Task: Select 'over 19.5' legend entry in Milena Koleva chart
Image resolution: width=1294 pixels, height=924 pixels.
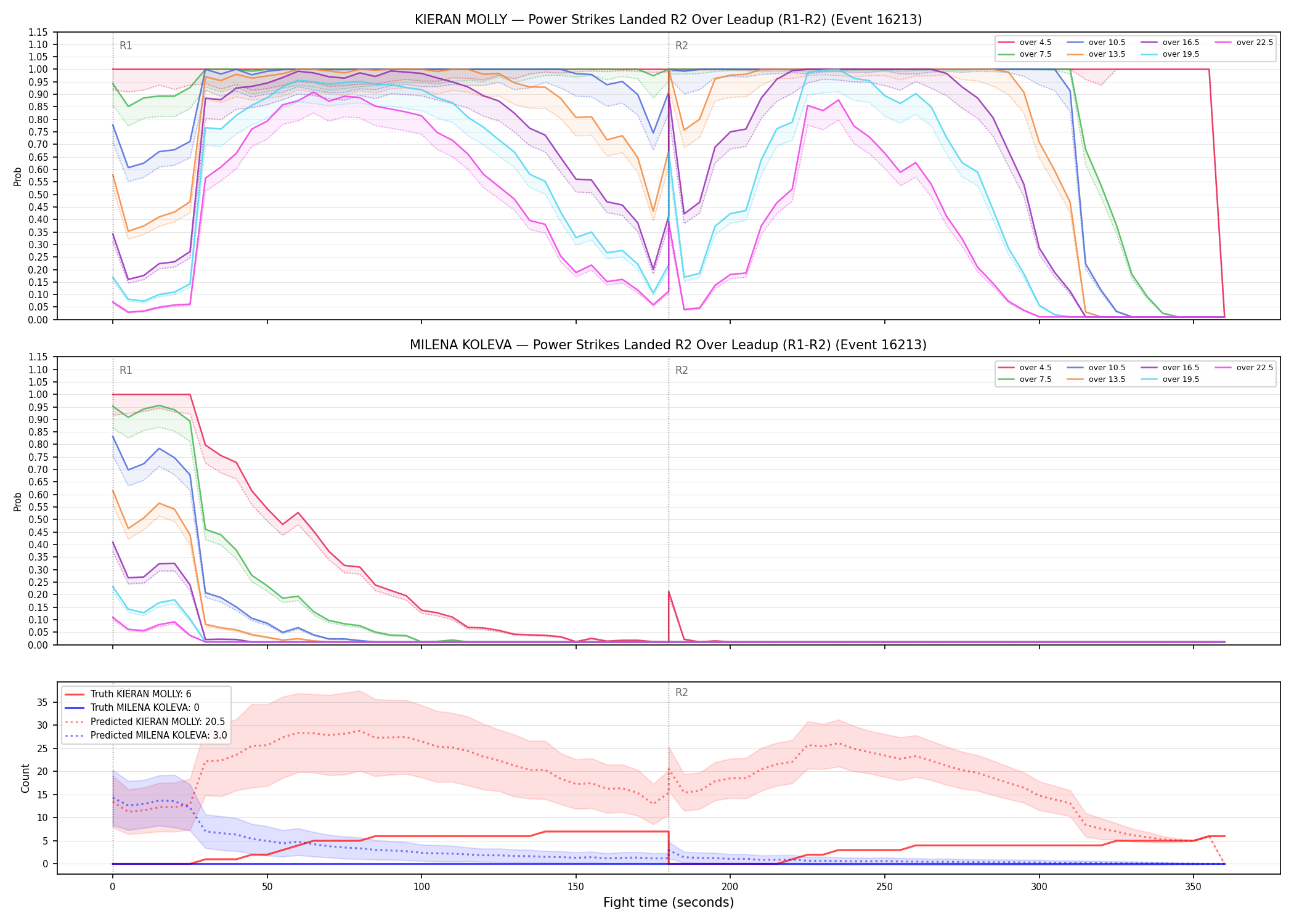Action: point(1170,379)
